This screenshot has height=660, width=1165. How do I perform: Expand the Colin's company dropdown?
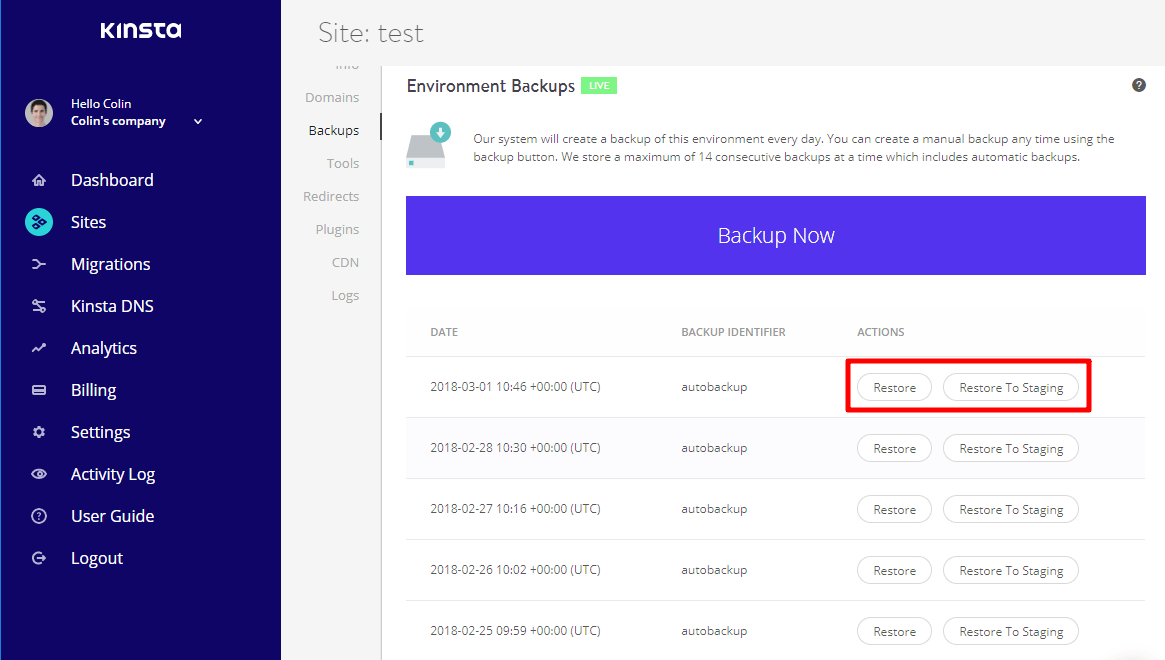198,122
